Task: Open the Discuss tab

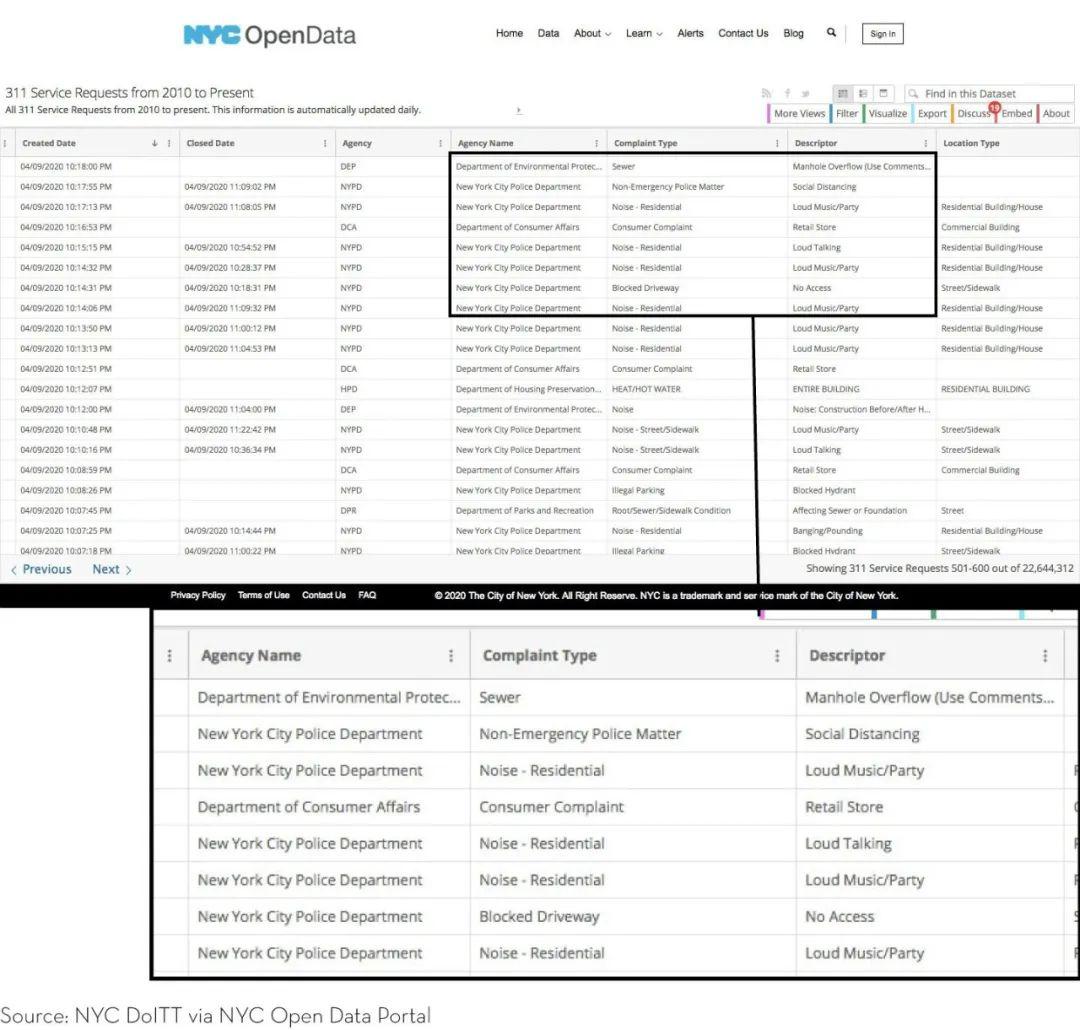Action: coord(973,114)
